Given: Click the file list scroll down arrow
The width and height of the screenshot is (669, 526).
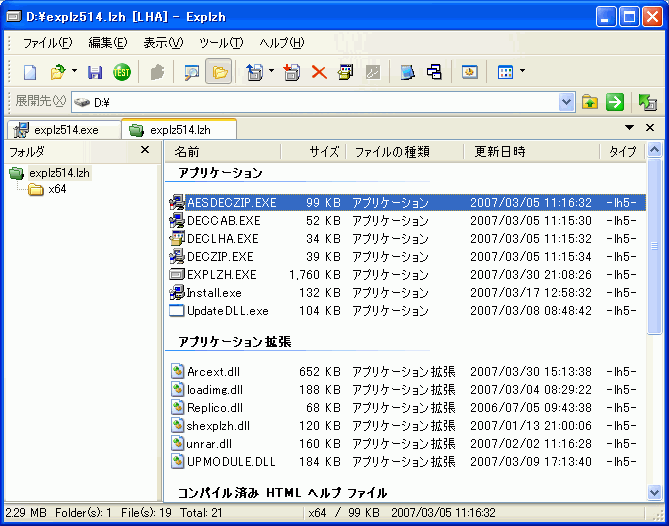Looking at the screenshot, I should click(x=654, y=492).
